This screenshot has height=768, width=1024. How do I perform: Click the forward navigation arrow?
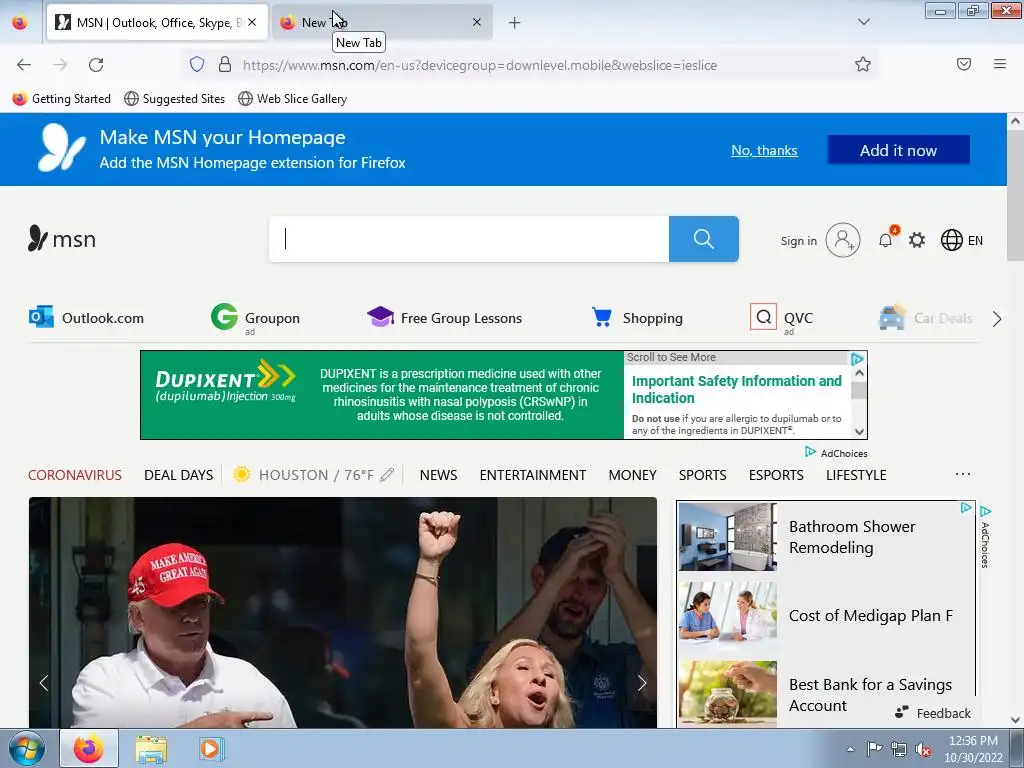pos(60,65)
